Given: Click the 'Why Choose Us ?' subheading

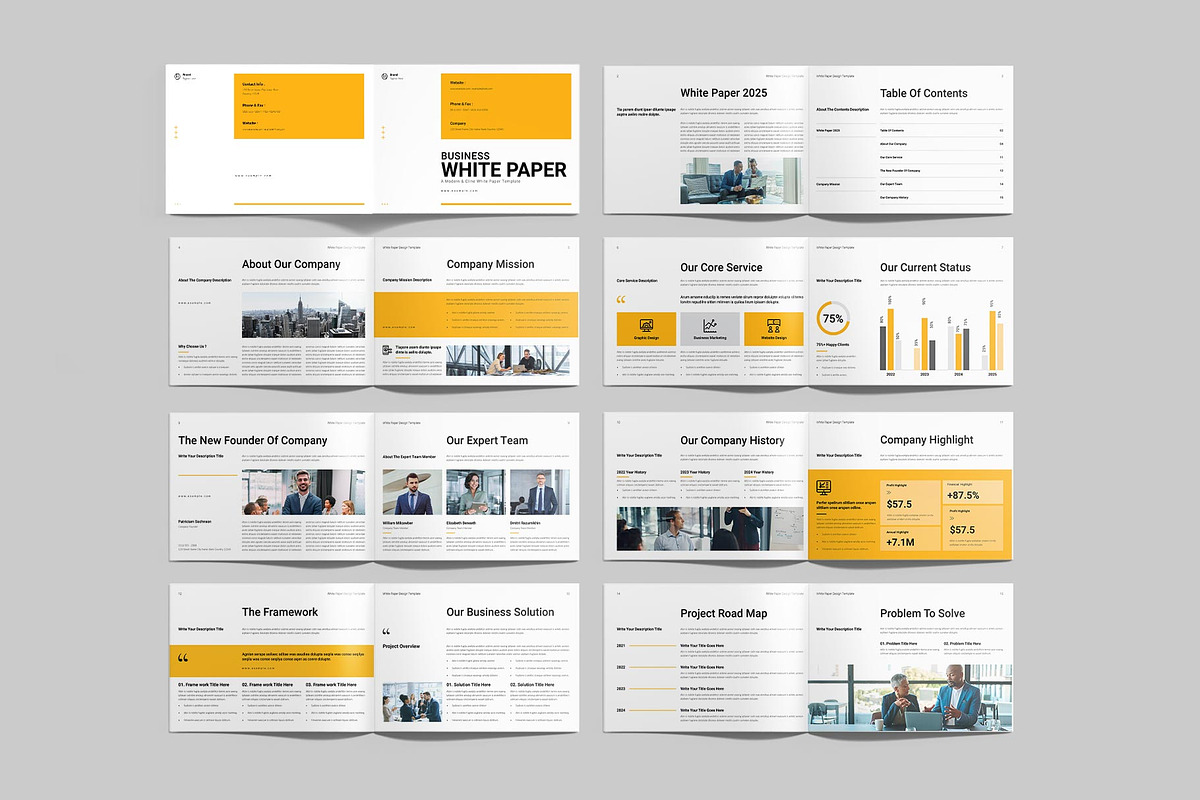Looking at the screenshot, I should click(193, 347).
